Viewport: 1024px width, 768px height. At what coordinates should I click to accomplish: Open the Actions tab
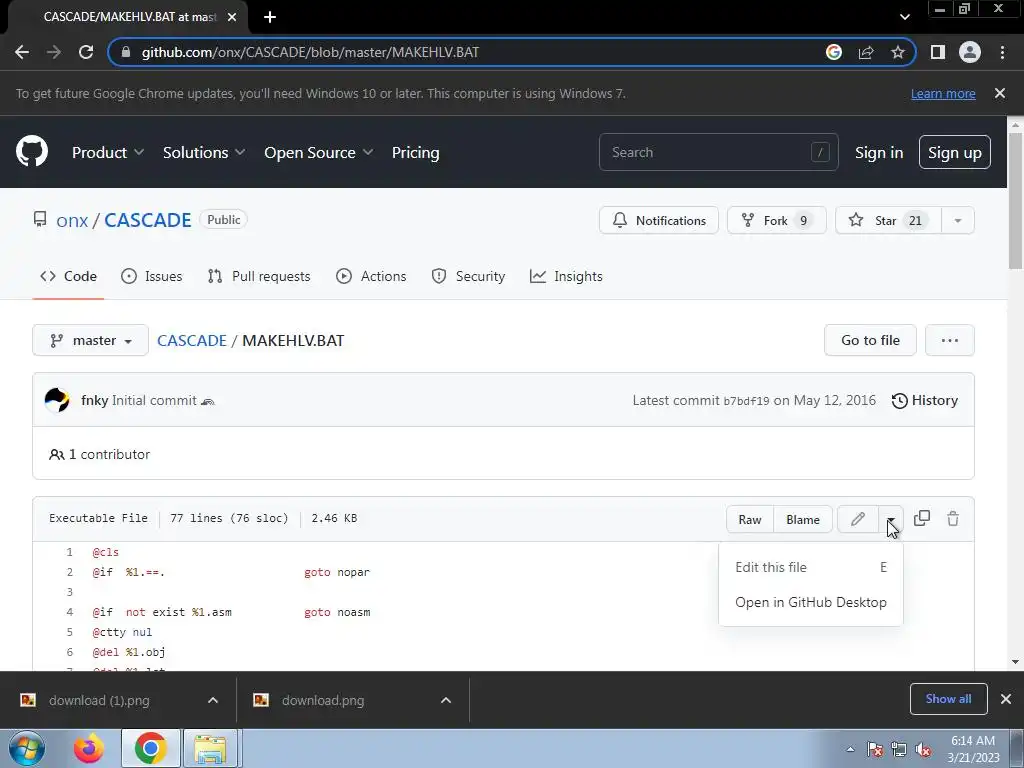click(371, 276)
